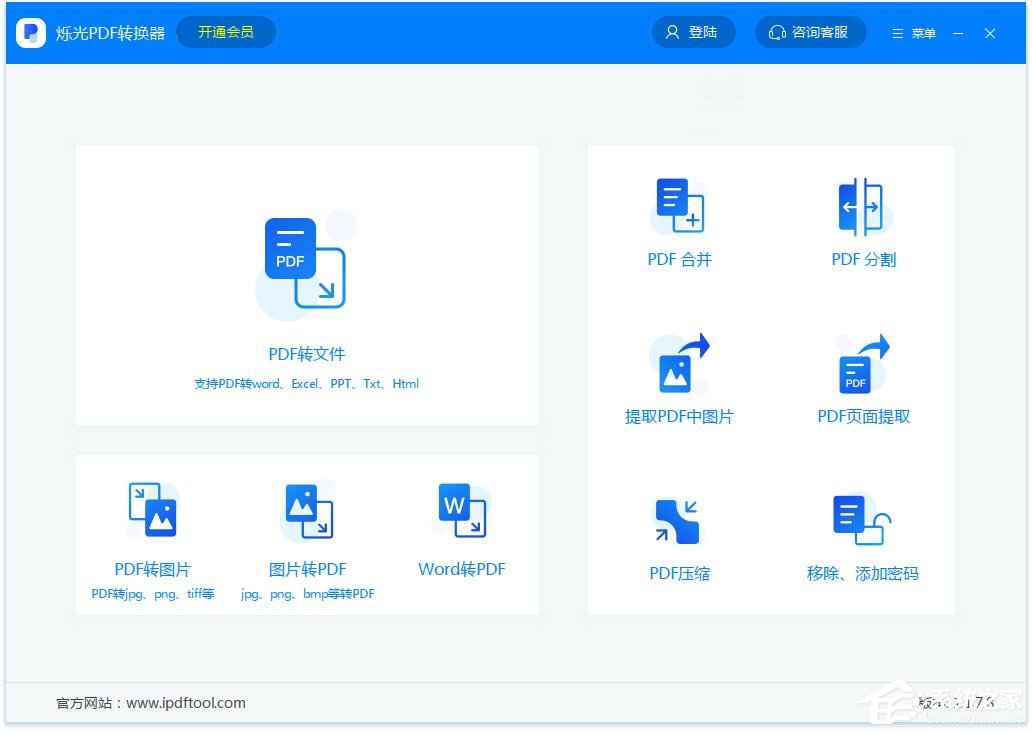Click the 登陆 login button
The width and height of the screenshot is (1032, 733).
coord(693,32)
